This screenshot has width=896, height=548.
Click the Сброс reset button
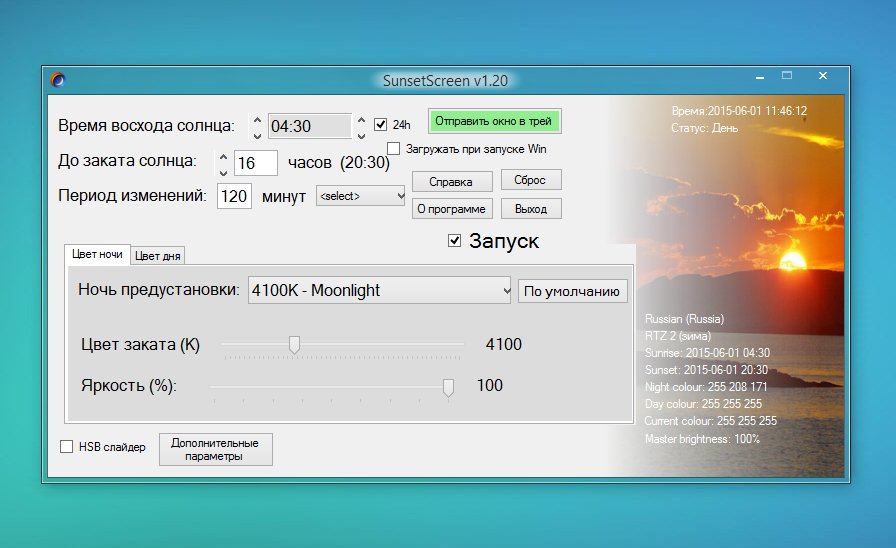pos(530,180)
